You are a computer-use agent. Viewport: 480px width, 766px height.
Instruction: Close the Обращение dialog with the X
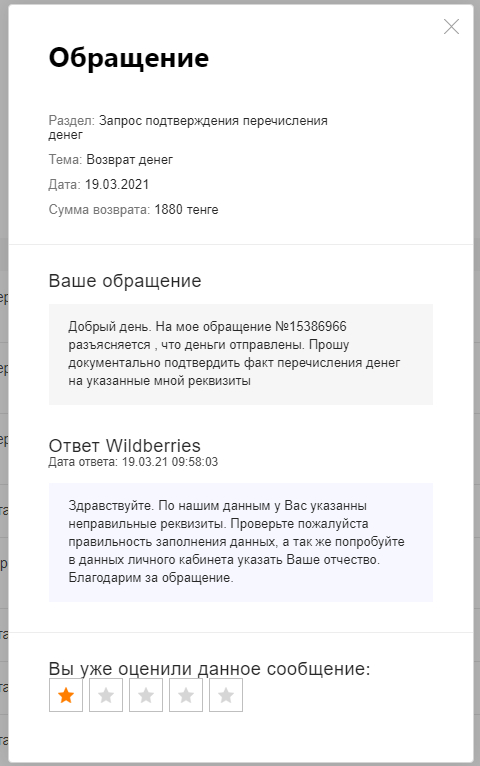coord(451,26)
